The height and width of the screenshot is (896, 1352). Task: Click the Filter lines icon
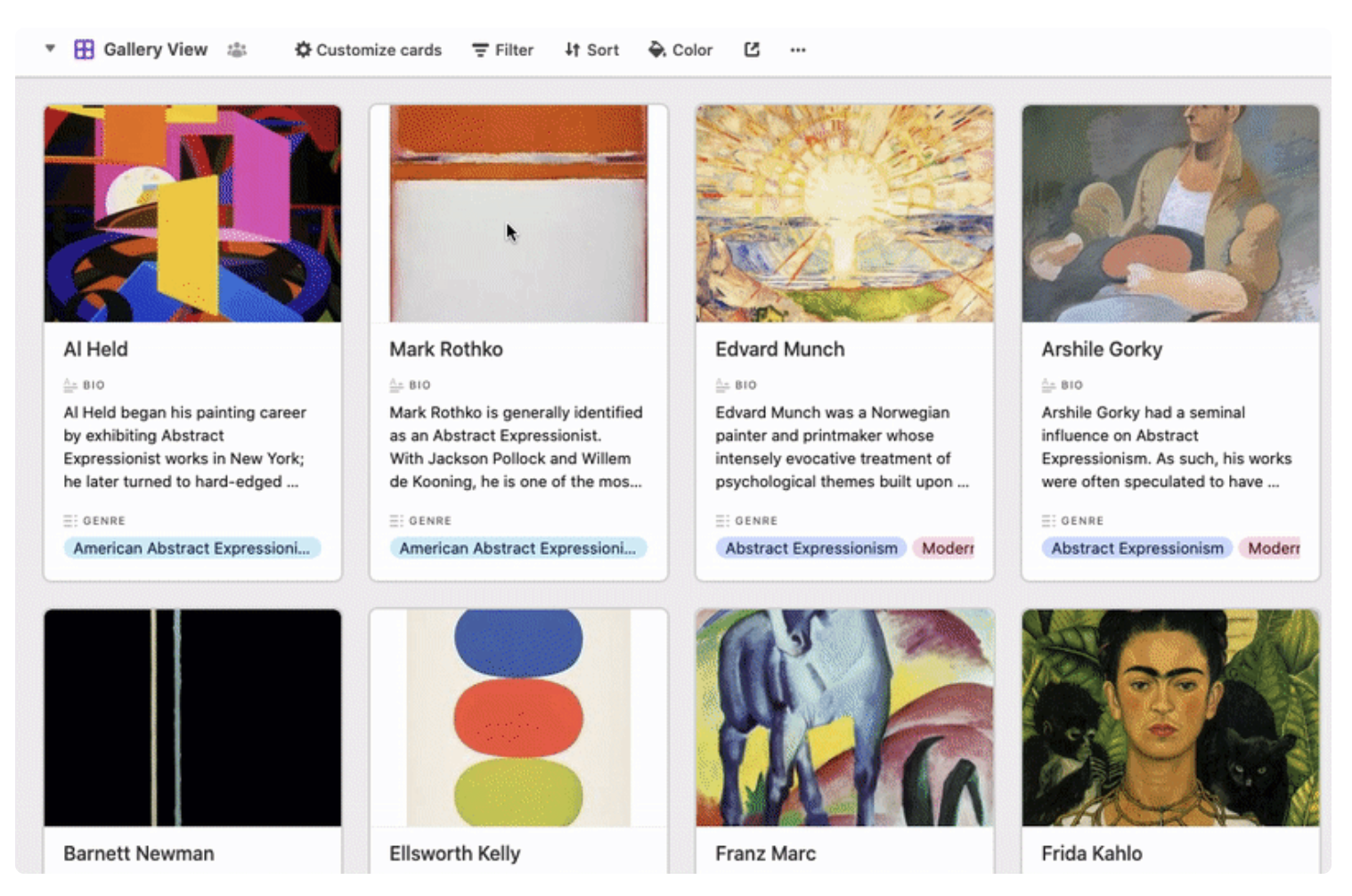[480, 51]
